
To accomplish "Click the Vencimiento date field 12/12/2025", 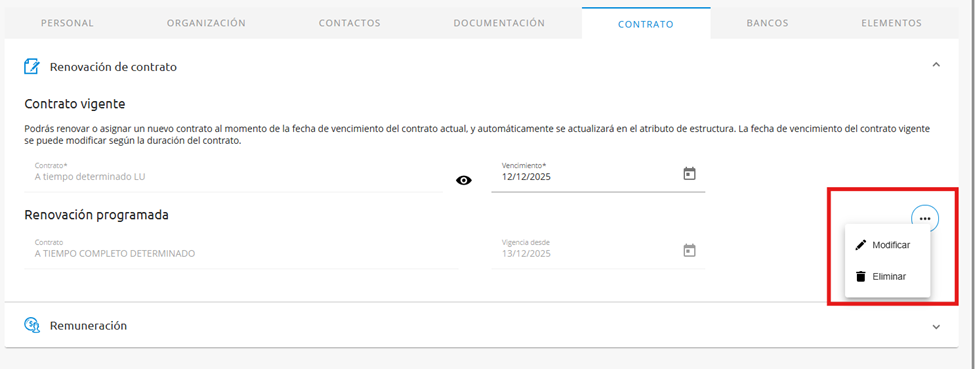I will (598, 176).
